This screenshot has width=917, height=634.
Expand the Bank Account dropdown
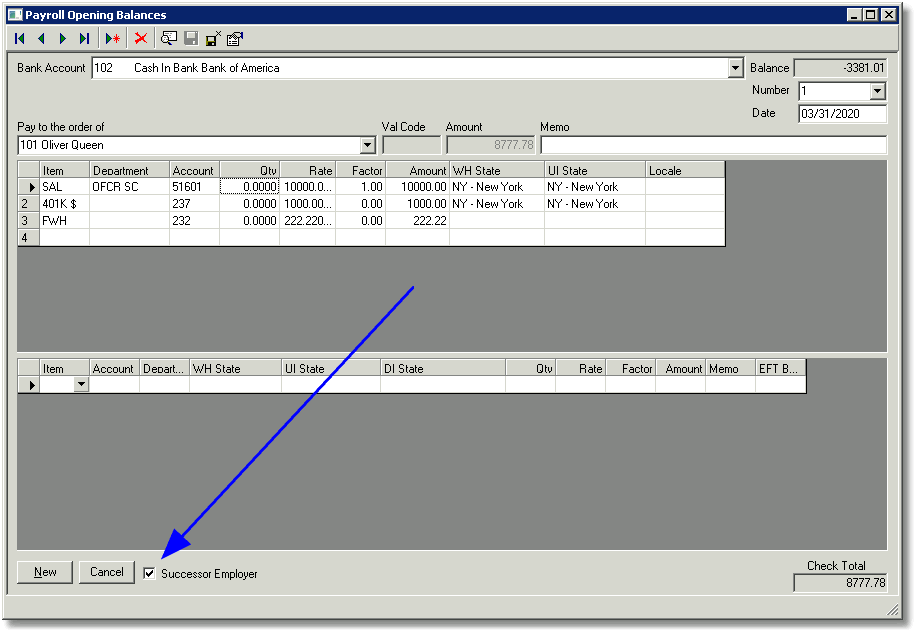(x=735, y=68)
